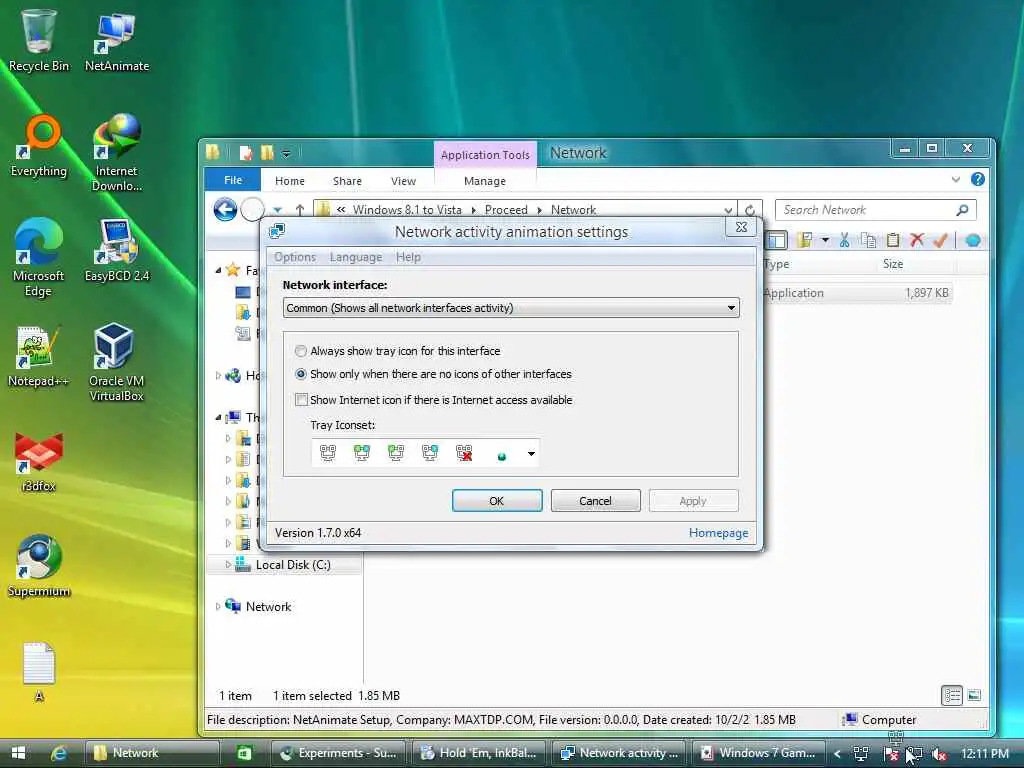The width and height of the screenshot is (1024, 768).
Task: Click the Paste clipboard icon in Explorer toolbar
Action: pos(893,240)
